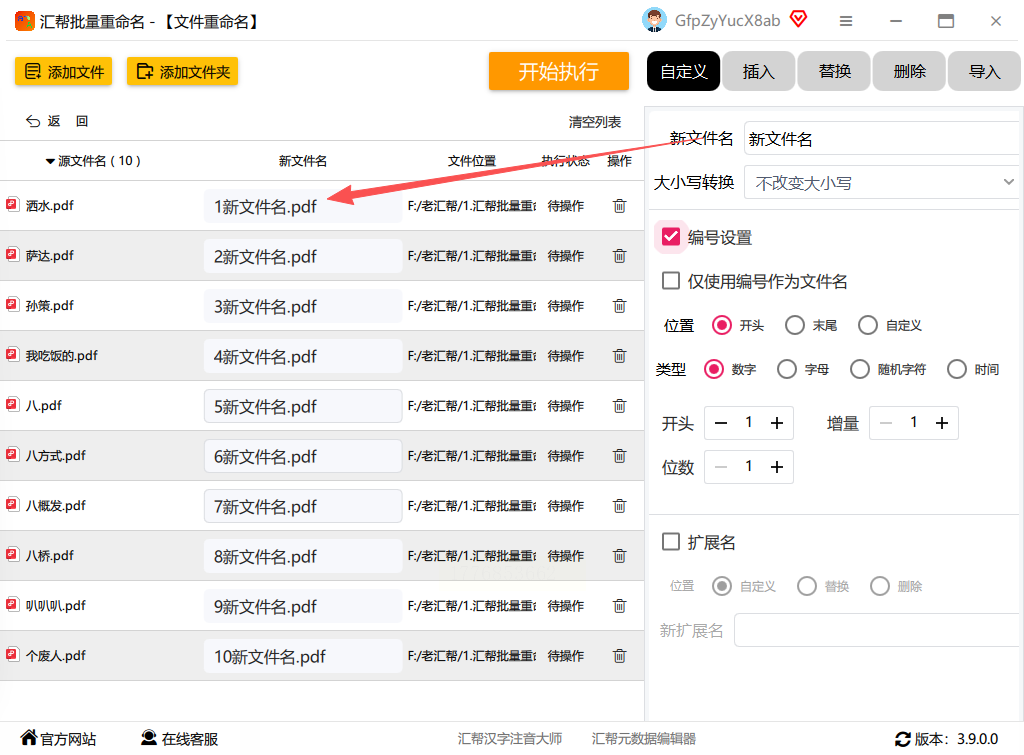Viewport: 1024px width, 755px height.
Task: Click the return arrow icon 返回
Action: (33, 121)
